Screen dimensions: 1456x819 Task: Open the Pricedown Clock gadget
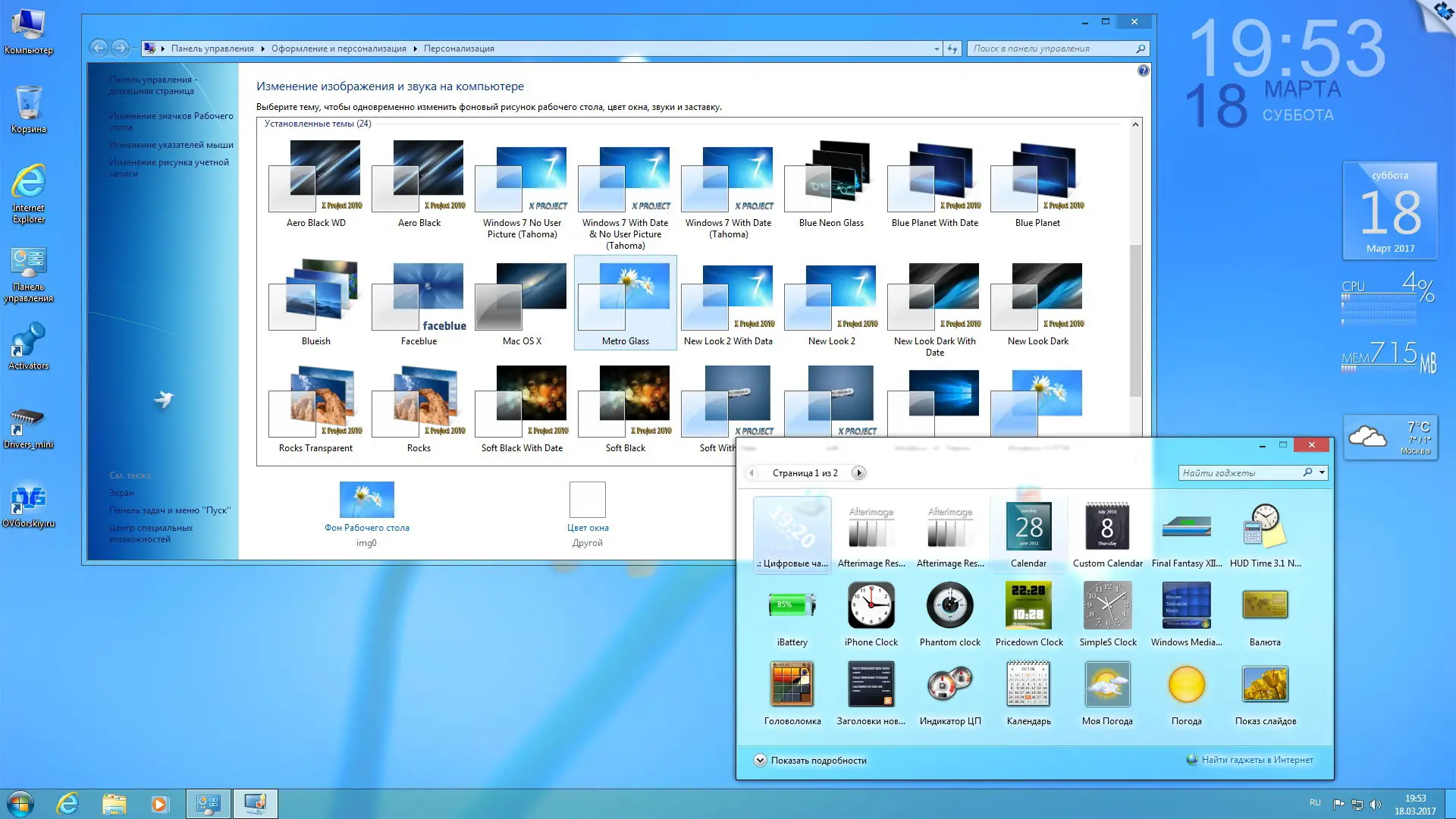click(1028, 606)
